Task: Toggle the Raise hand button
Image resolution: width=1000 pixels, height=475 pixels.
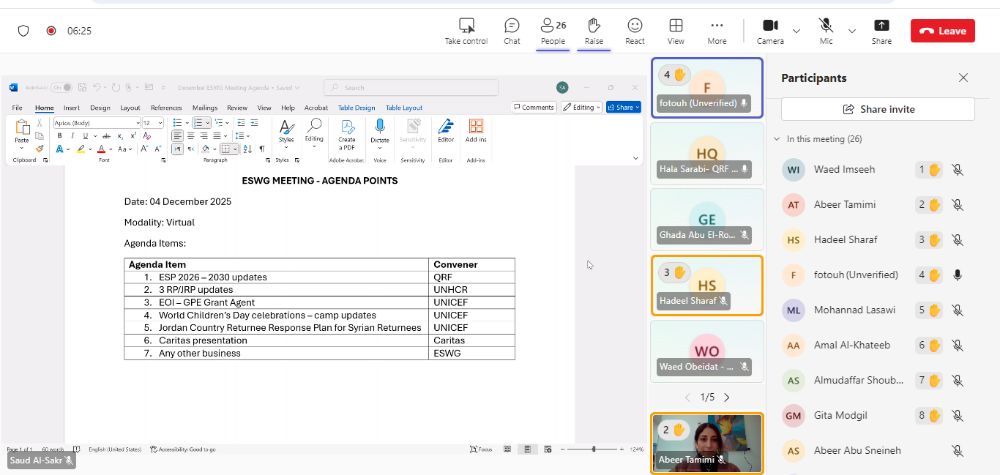Action: click(594, 30)
